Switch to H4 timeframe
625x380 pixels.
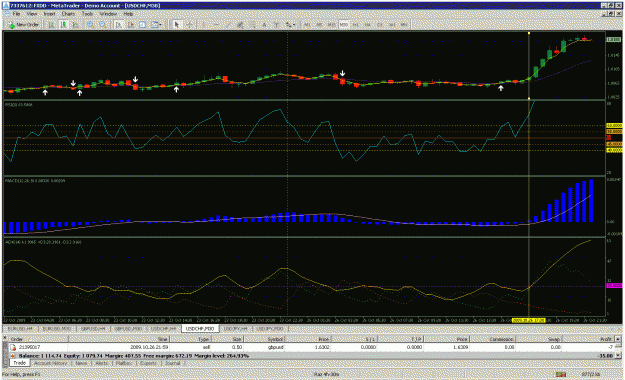(x=368, y=25)
